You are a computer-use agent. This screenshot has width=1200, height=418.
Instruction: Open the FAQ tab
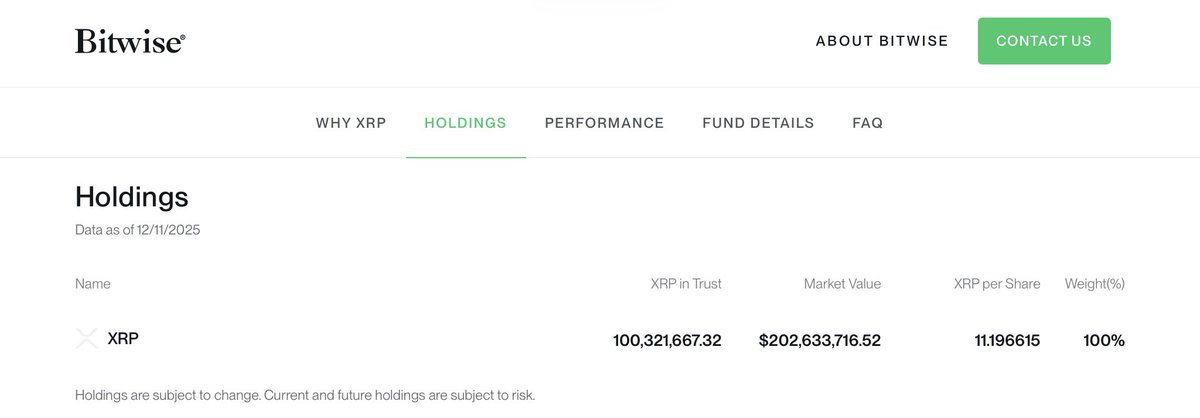pyautogui.click(x=867, y=123)
